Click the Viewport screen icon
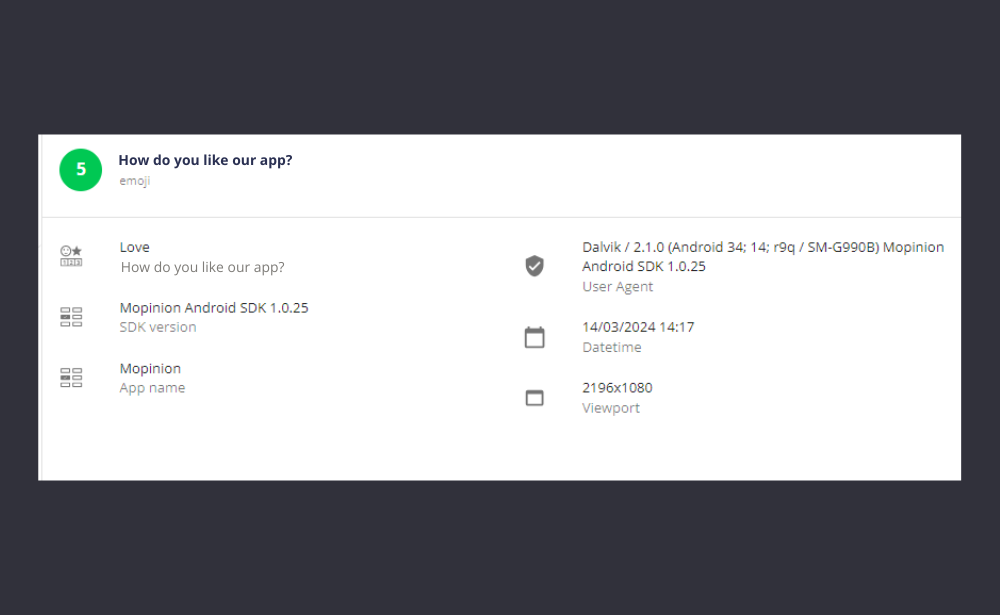The width and height of the screenshot is (1000, 615). pyautogui.click(x=535, y=397)
